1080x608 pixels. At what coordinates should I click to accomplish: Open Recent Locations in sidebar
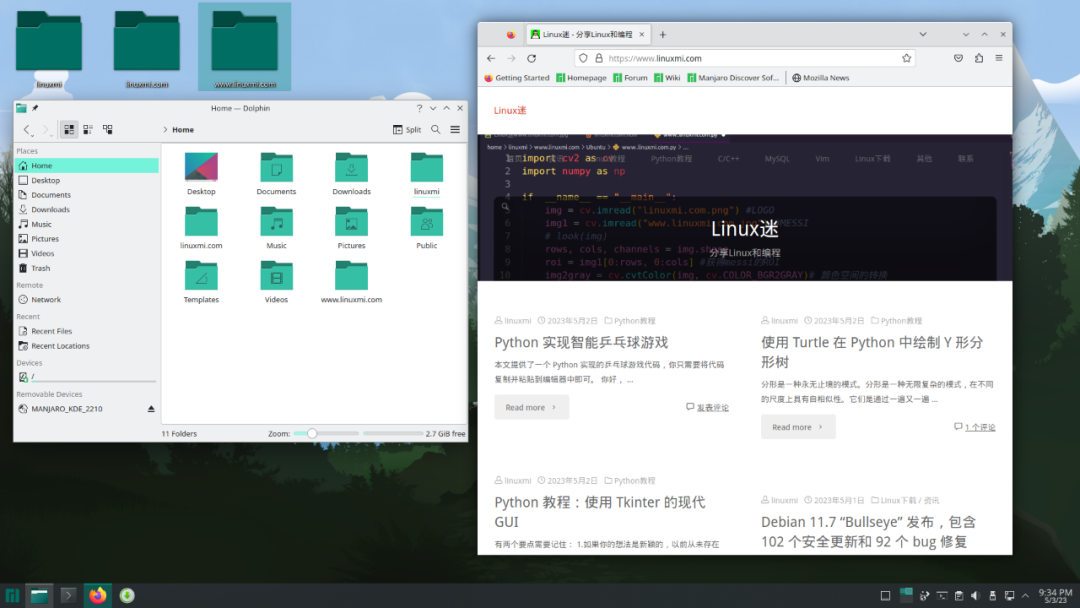tap(87, 346)
